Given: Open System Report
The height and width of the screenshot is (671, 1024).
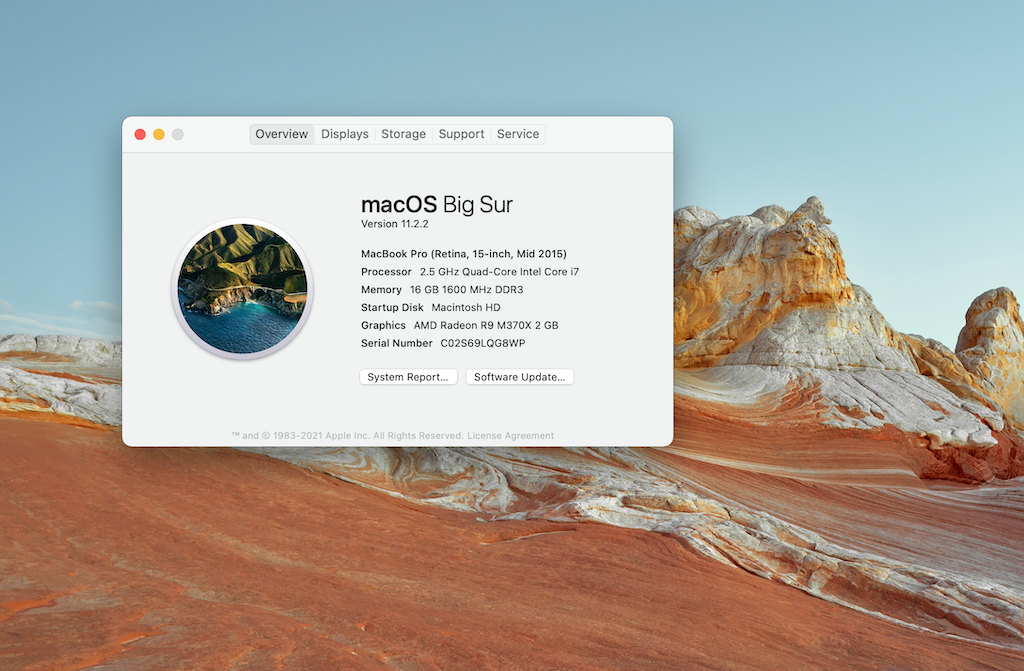Looking at the screenshot, I should tap(408, 377).
